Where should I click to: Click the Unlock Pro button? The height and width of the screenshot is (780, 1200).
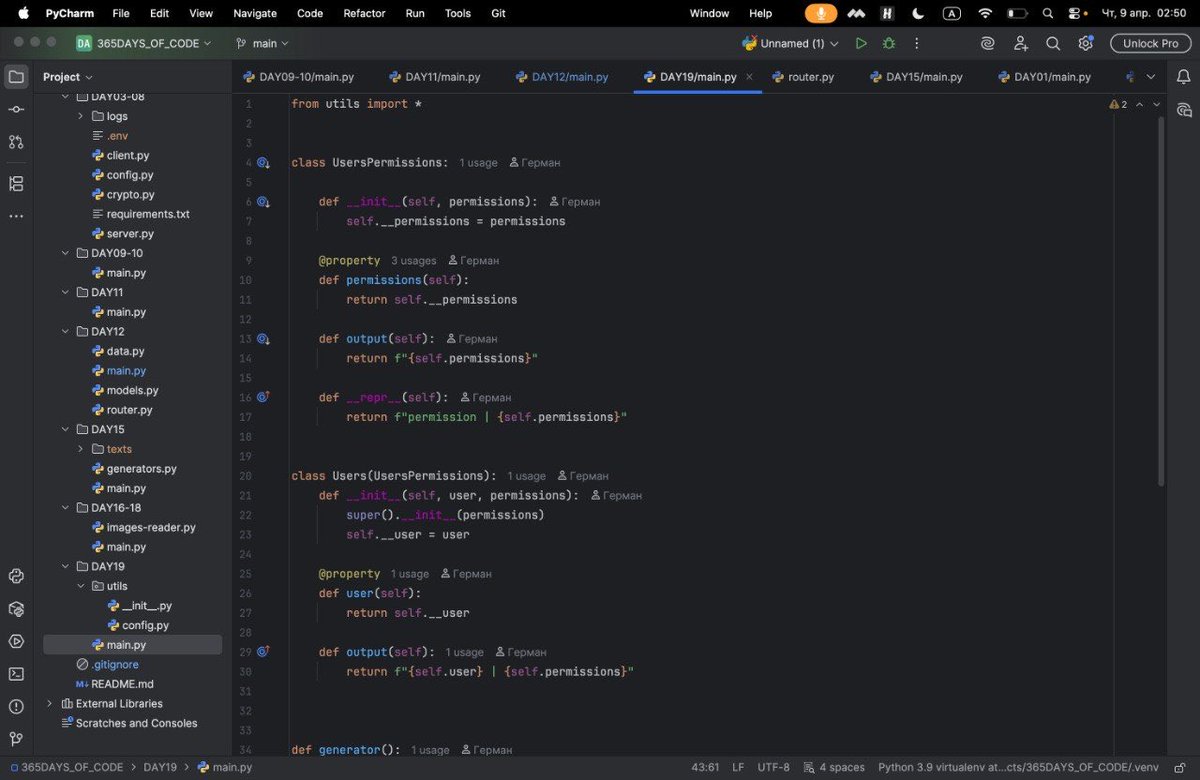[1151, 43]
